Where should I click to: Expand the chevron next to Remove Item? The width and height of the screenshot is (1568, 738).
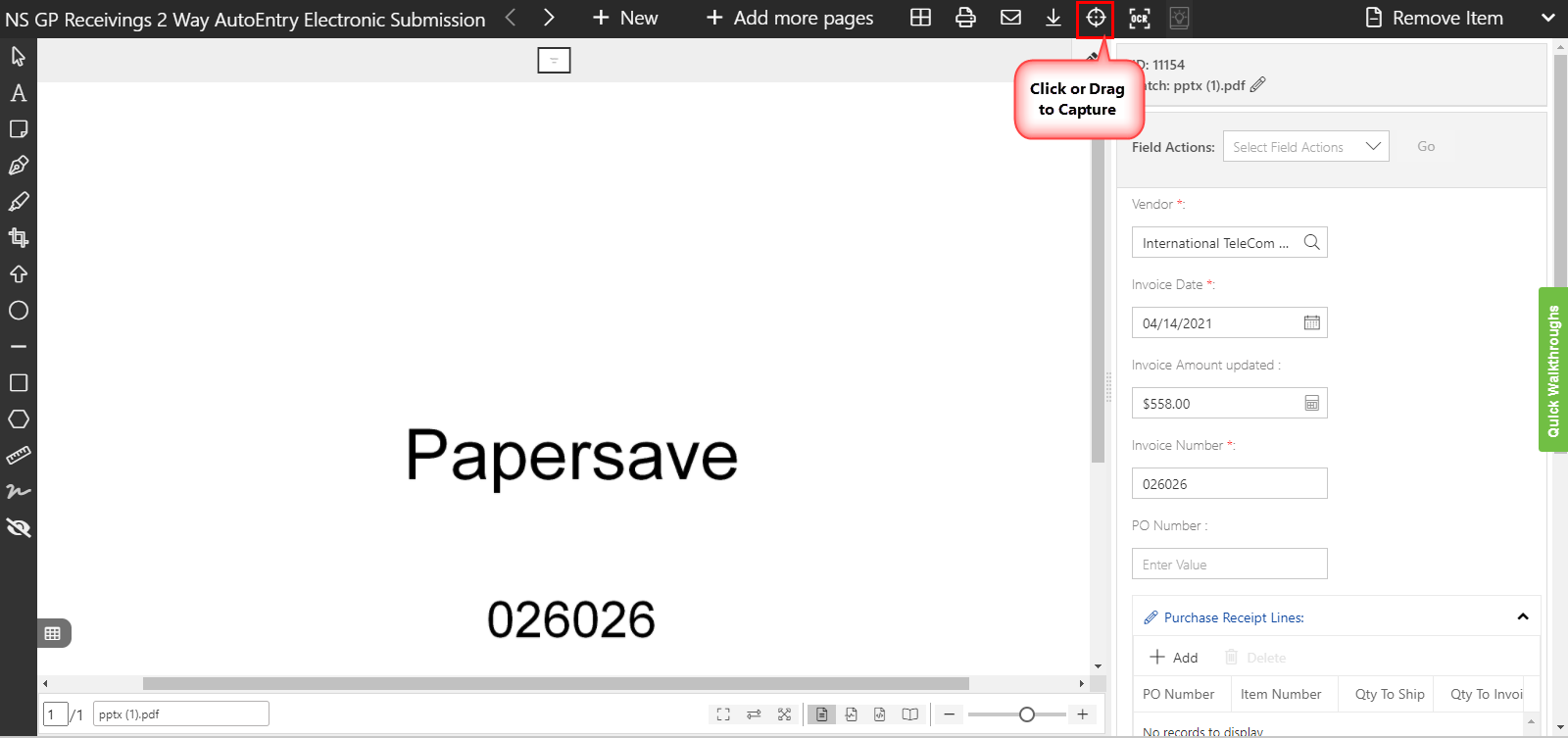pyautogui.click(x=1548, y=18)
